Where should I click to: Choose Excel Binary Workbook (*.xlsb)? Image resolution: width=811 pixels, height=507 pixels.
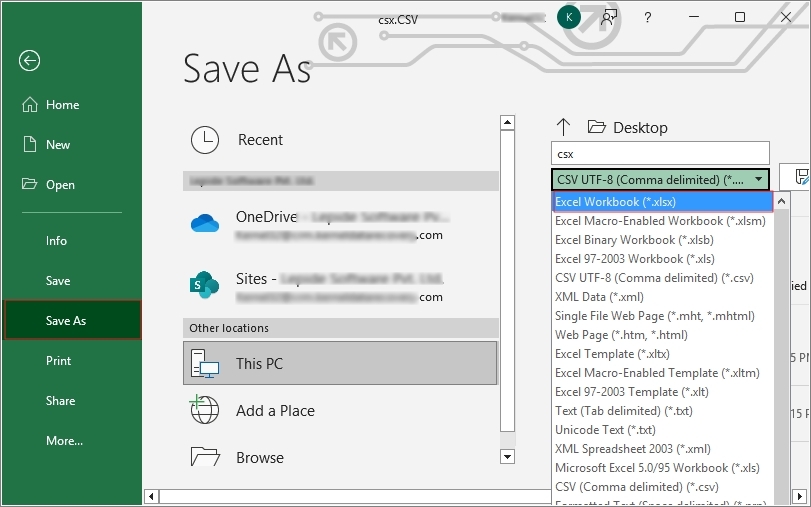(x=663, y=240)
